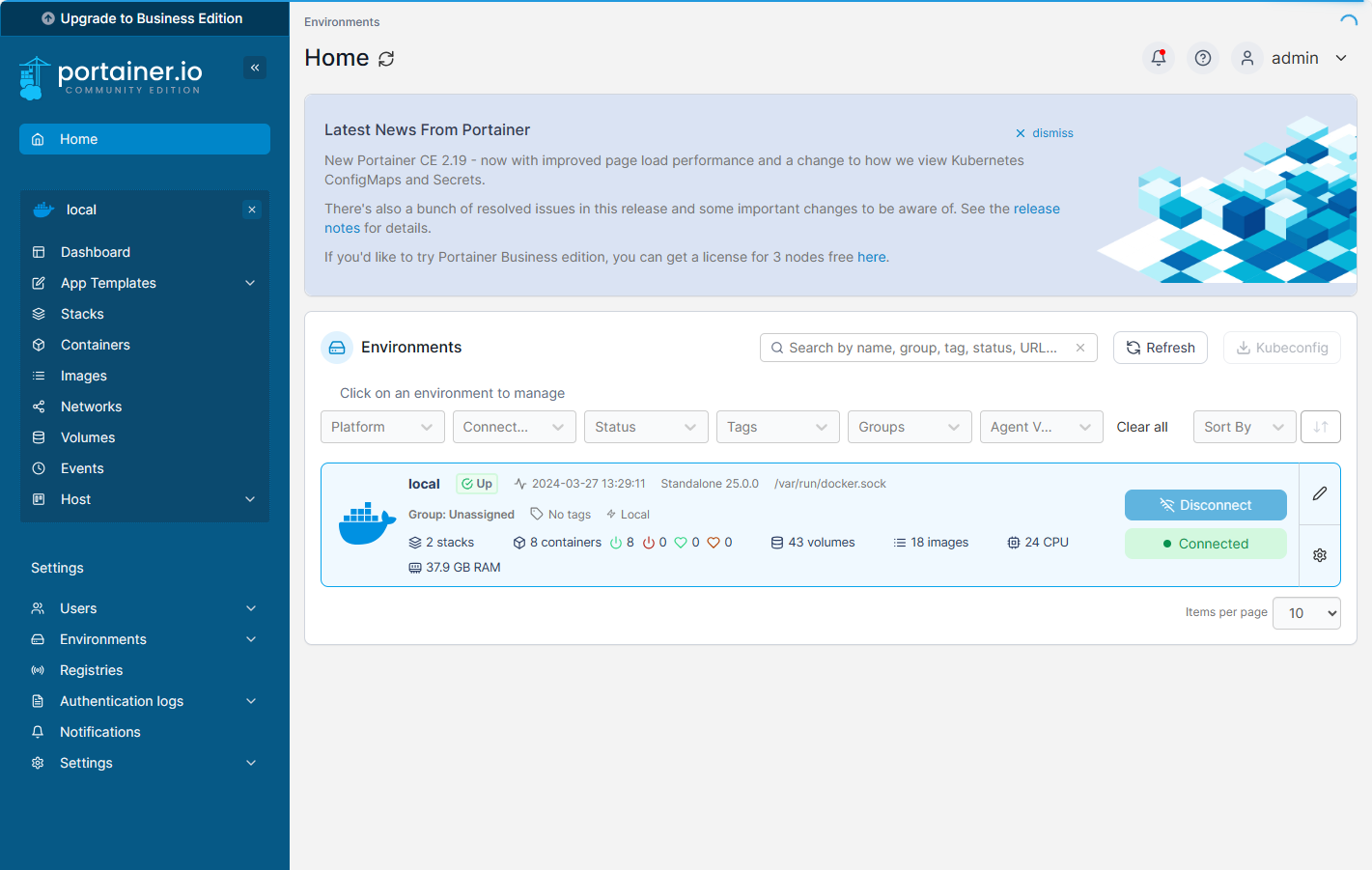Image resolution: width=1372 pixels, height=870 pixels.
Task: Click the local environment name
Action: (x=424, y=484)
